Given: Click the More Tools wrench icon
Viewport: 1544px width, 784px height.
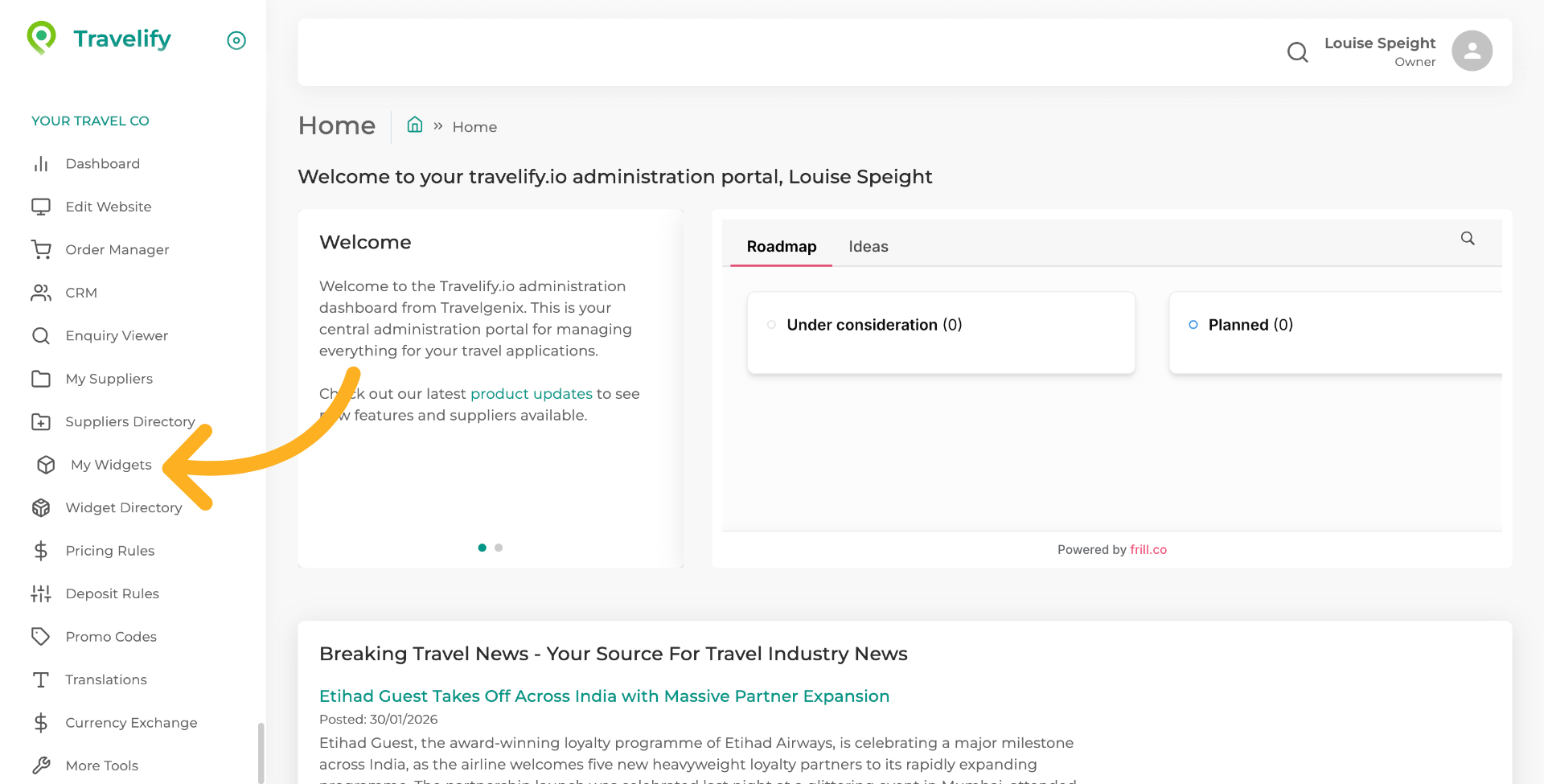Looking at the screenshot, I should [41, 766].
